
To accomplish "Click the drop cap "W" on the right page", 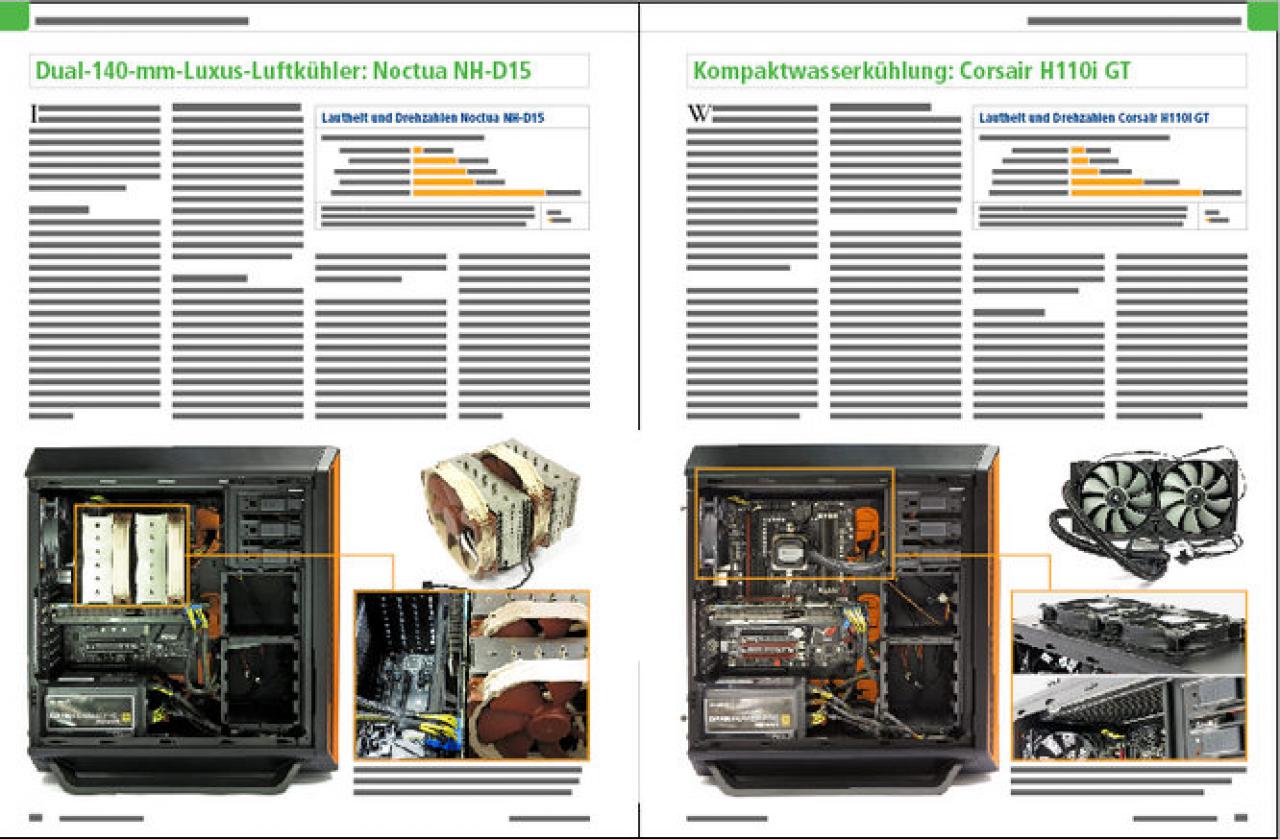I will [699, 115].
